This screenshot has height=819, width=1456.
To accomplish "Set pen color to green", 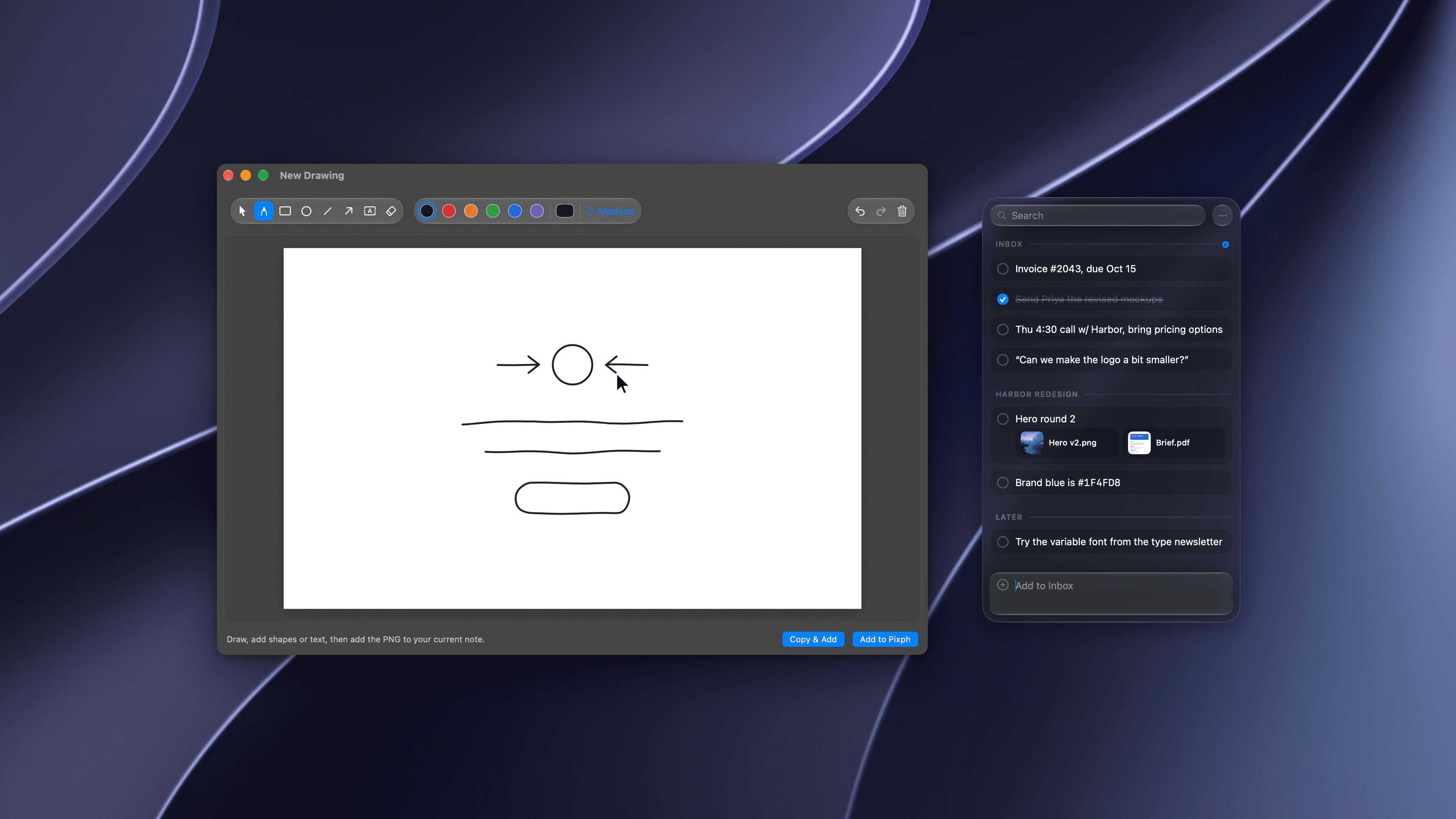I will (493, 211).
